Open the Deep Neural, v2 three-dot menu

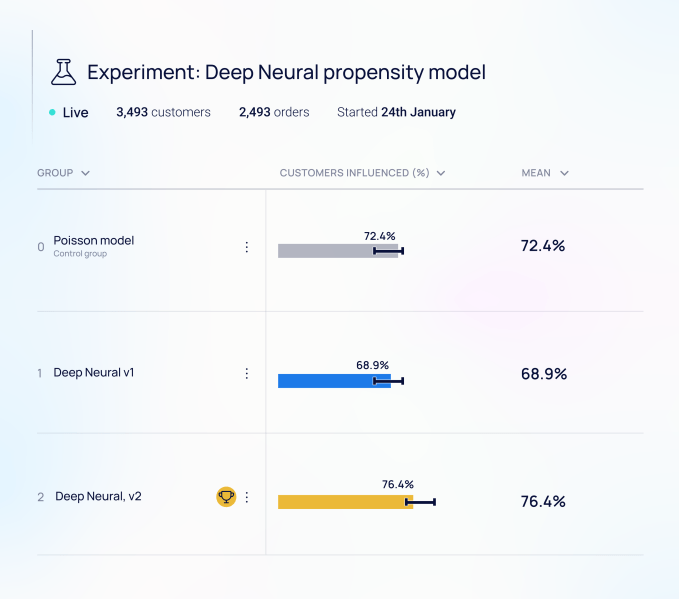tap(247, 497)
